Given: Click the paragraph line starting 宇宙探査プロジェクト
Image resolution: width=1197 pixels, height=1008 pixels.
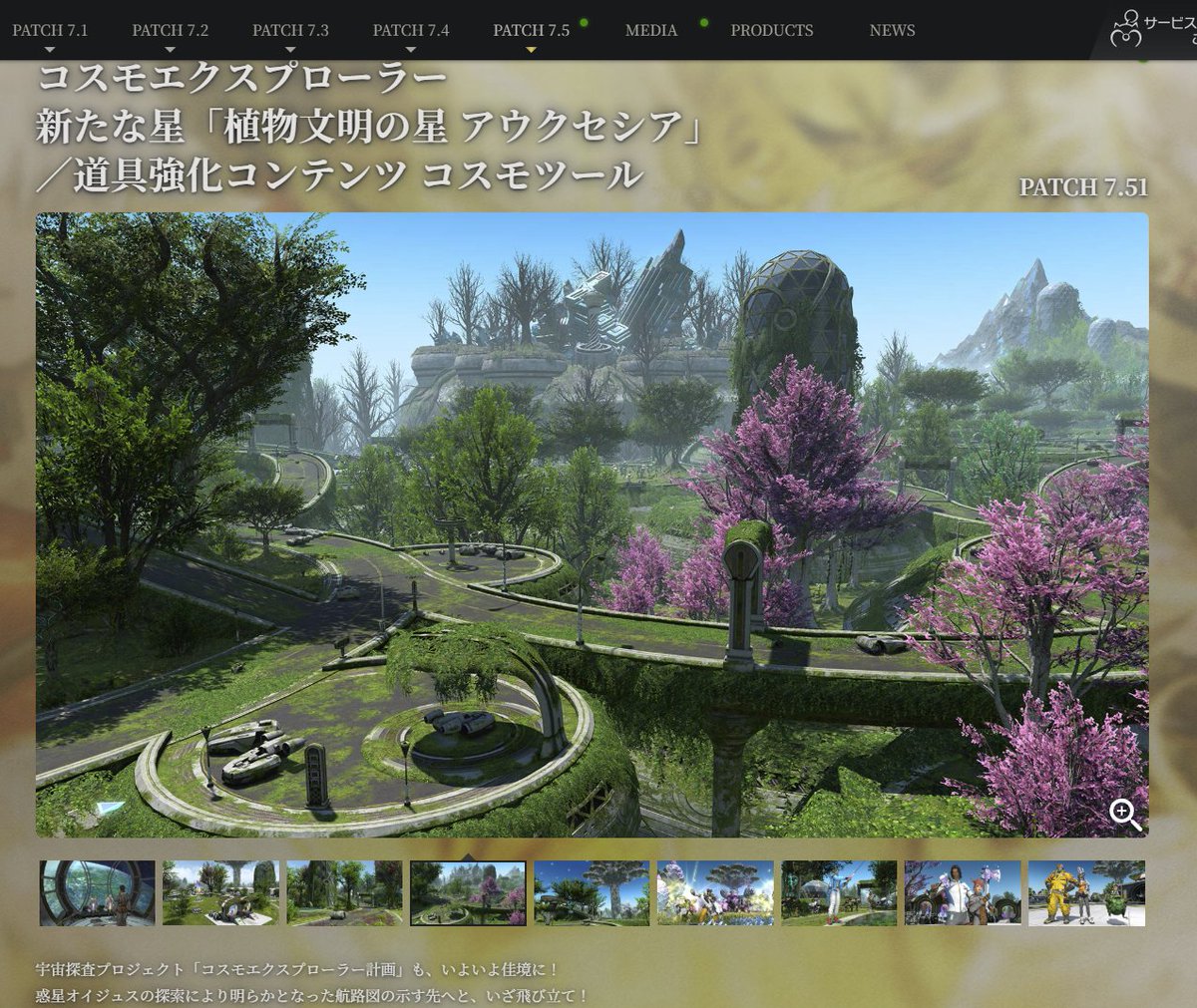Looking at the screenshot, I should 297,969.
